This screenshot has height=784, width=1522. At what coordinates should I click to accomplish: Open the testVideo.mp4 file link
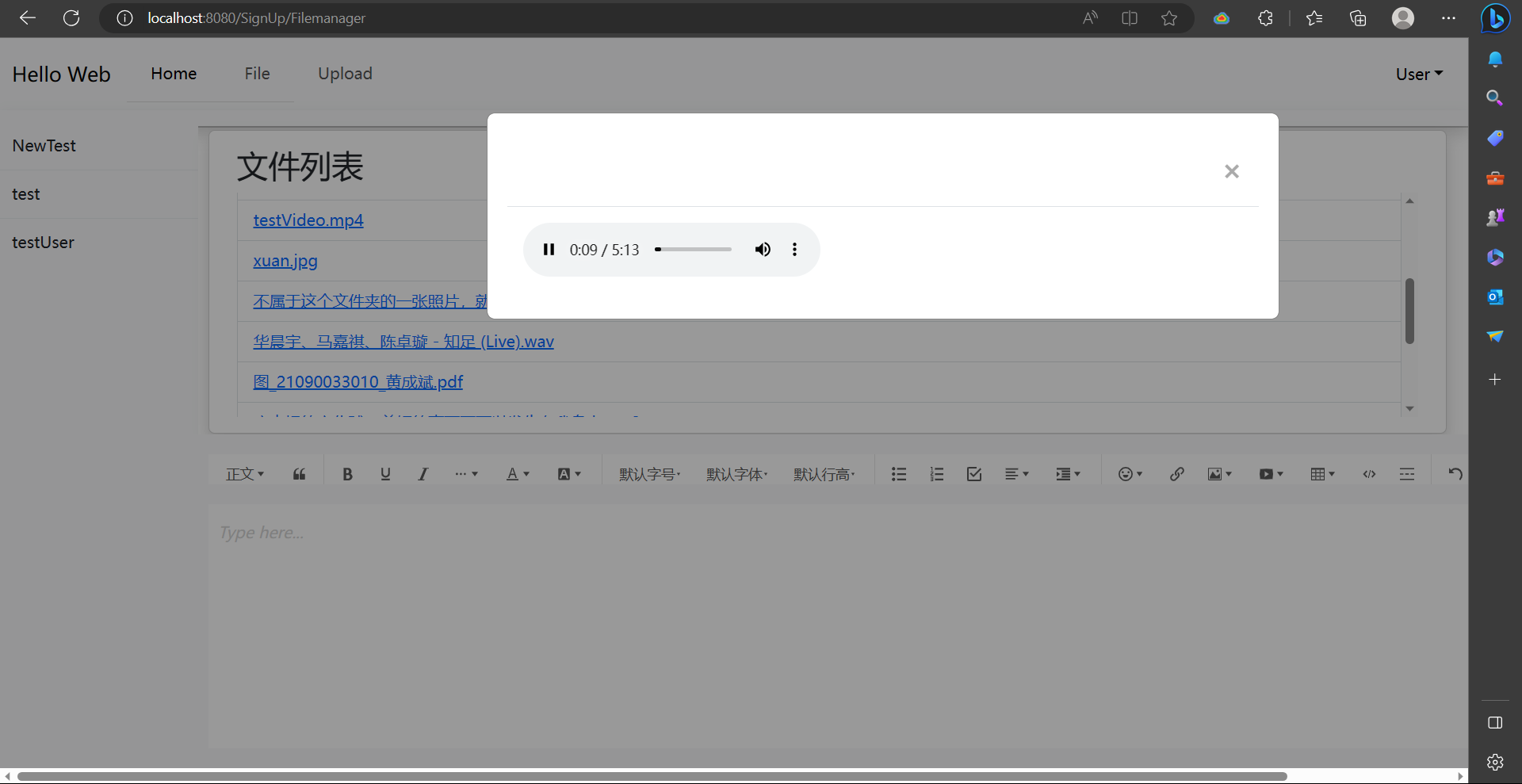[x=308, y=220]
